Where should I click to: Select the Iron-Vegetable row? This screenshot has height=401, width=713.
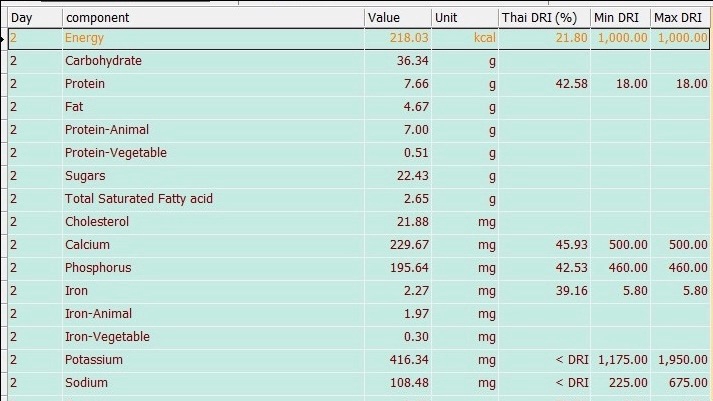tap(359, 337)
